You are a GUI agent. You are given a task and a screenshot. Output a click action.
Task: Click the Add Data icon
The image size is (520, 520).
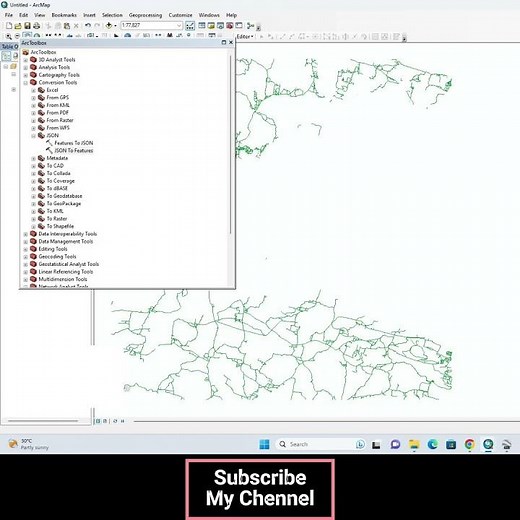109,26
